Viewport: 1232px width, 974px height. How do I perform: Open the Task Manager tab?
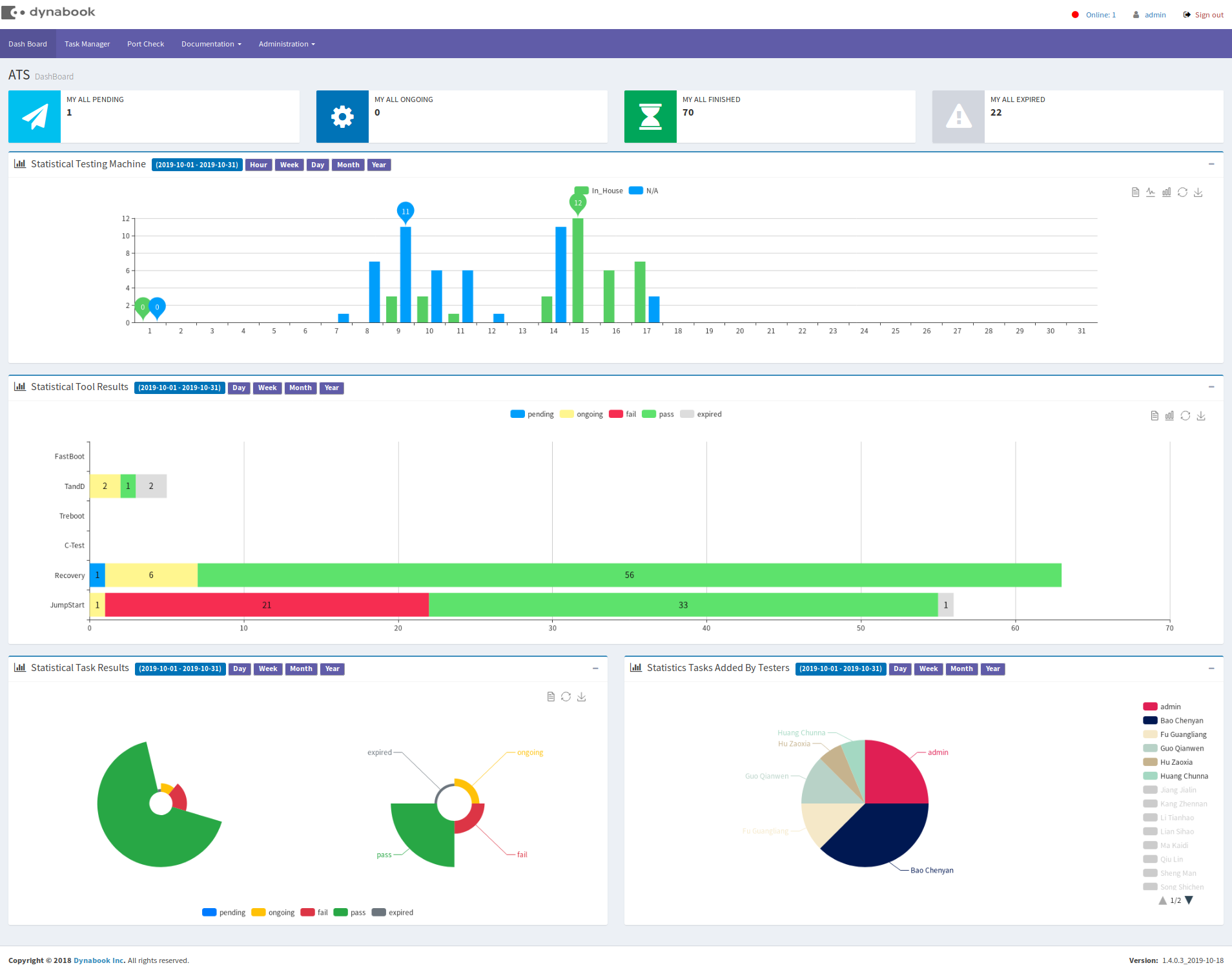point(87,44)
